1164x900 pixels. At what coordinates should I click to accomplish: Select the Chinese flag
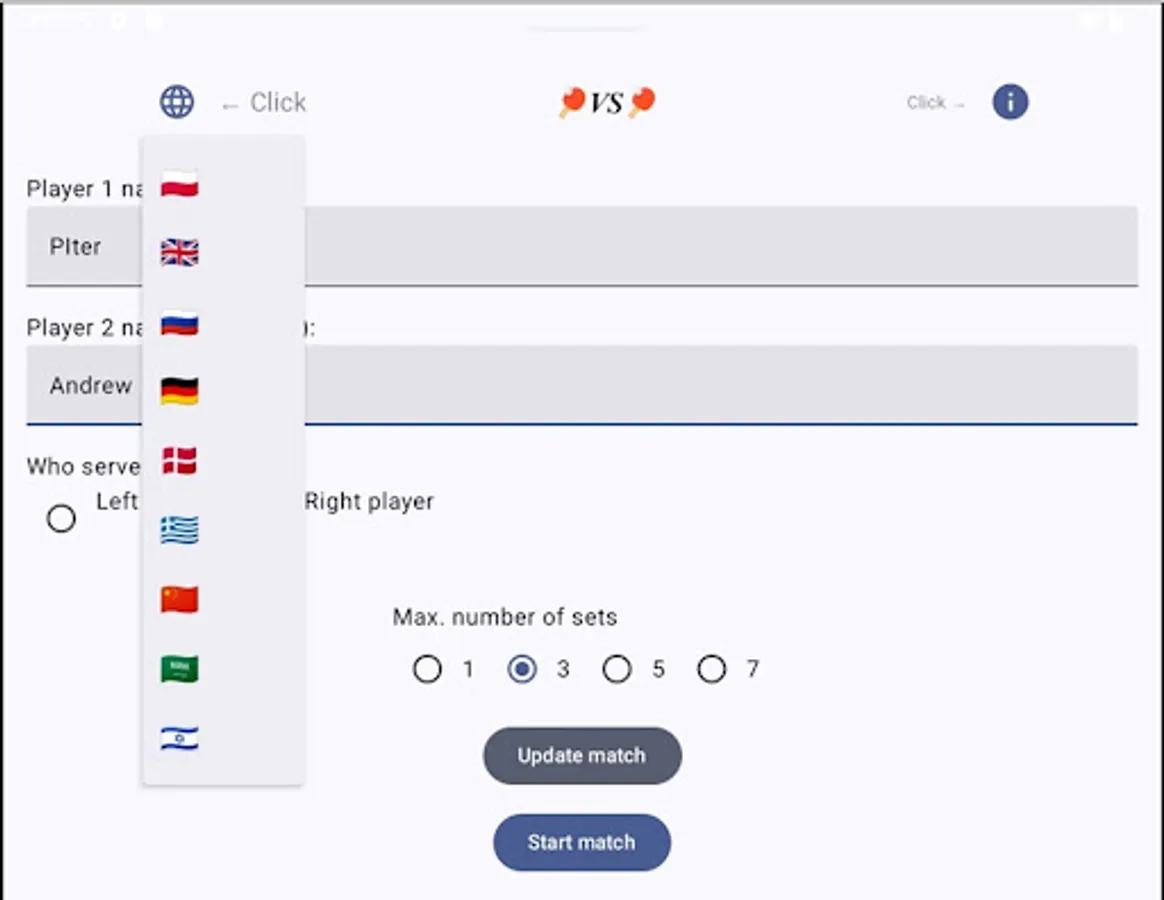[x=178, y=598]
